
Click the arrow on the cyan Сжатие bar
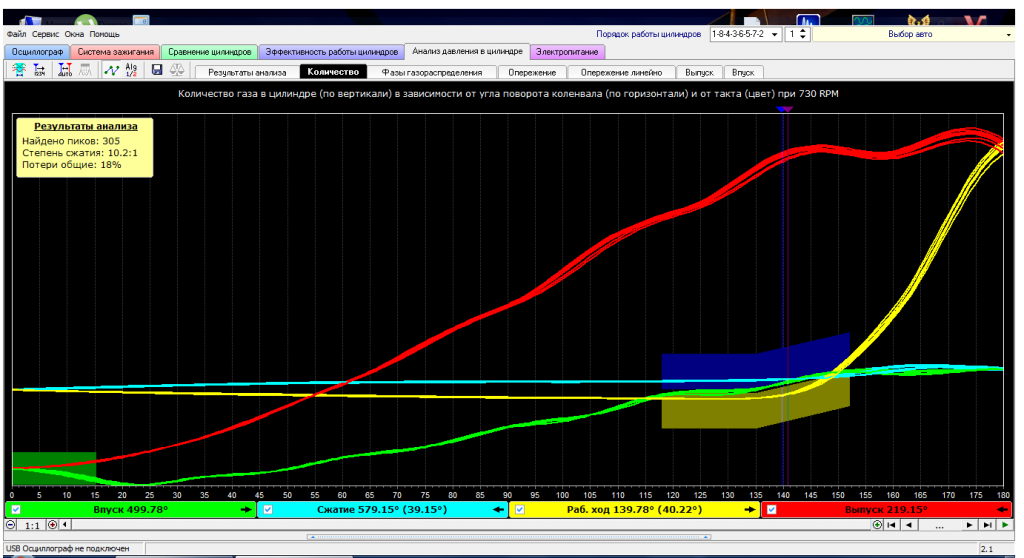click(x=498, y=510)
